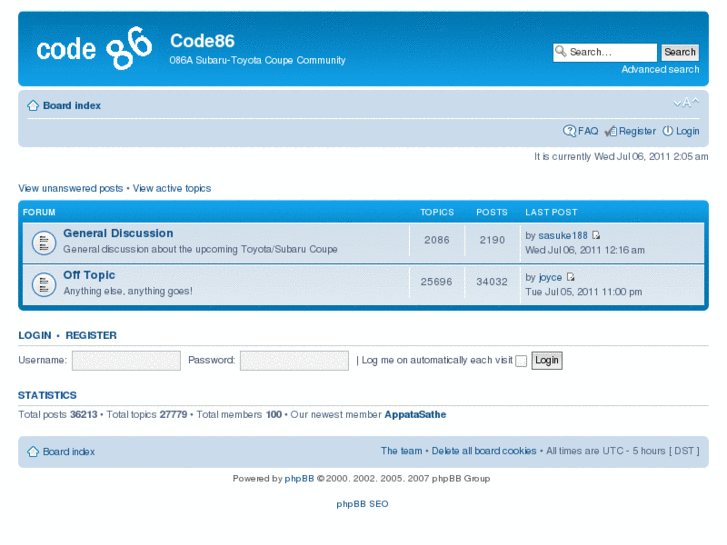Screen dimensions: 727x545
Task: Click last post date Tue Jul 05, 2011 11:00 pm
Action: (x=584, y=292)
